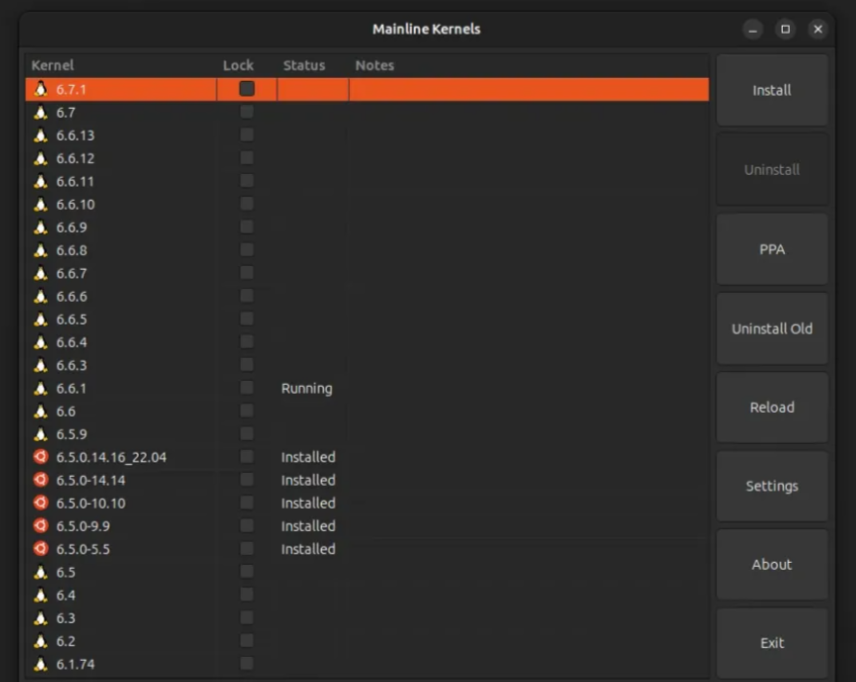Image resolution: width=856 pixels, height=682 pixels.
Task: Sort by the Status column header
Action: tap(304, 66)
